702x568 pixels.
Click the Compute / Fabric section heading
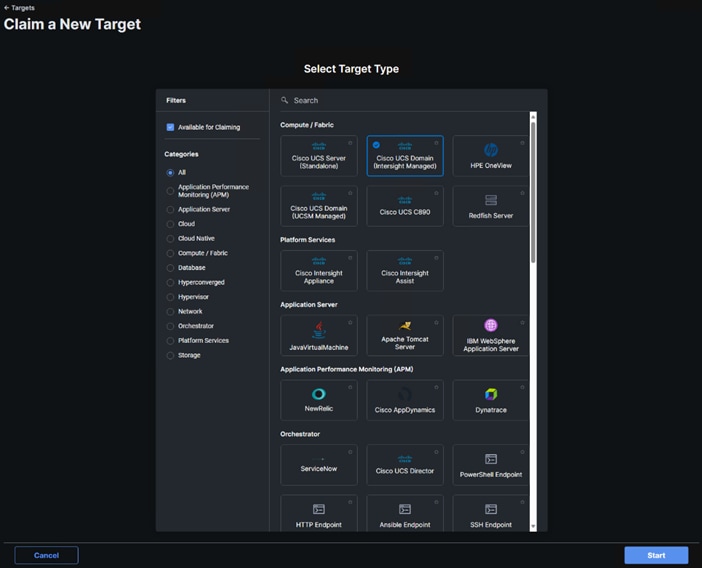[307, 125]
